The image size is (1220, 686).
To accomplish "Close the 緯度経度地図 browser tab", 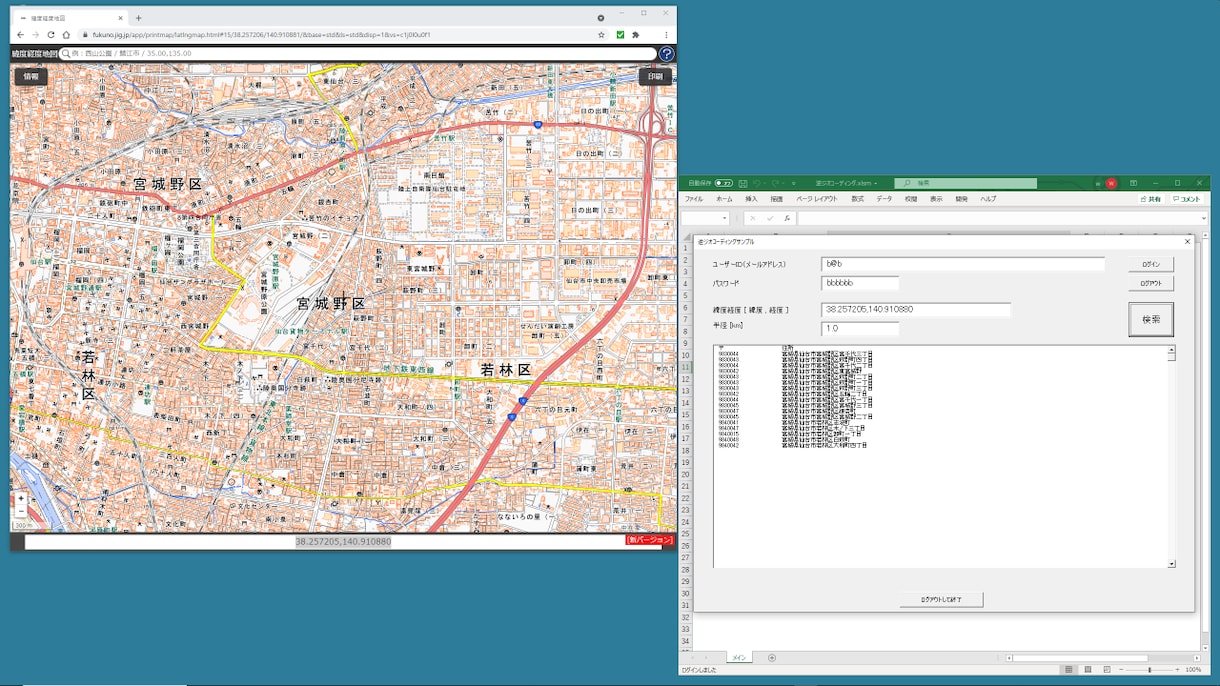I will point(120,18).
